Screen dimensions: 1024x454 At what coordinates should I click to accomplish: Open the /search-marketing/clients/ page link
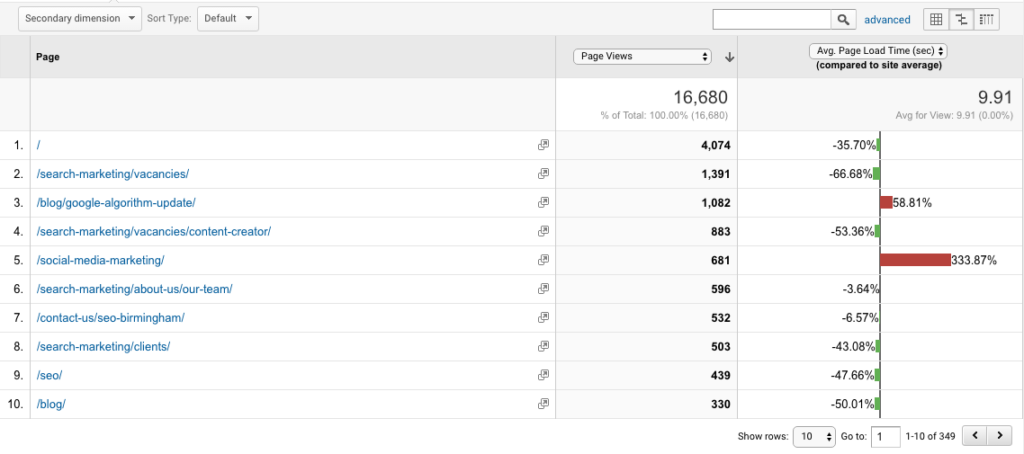click(x=103, y=346)
